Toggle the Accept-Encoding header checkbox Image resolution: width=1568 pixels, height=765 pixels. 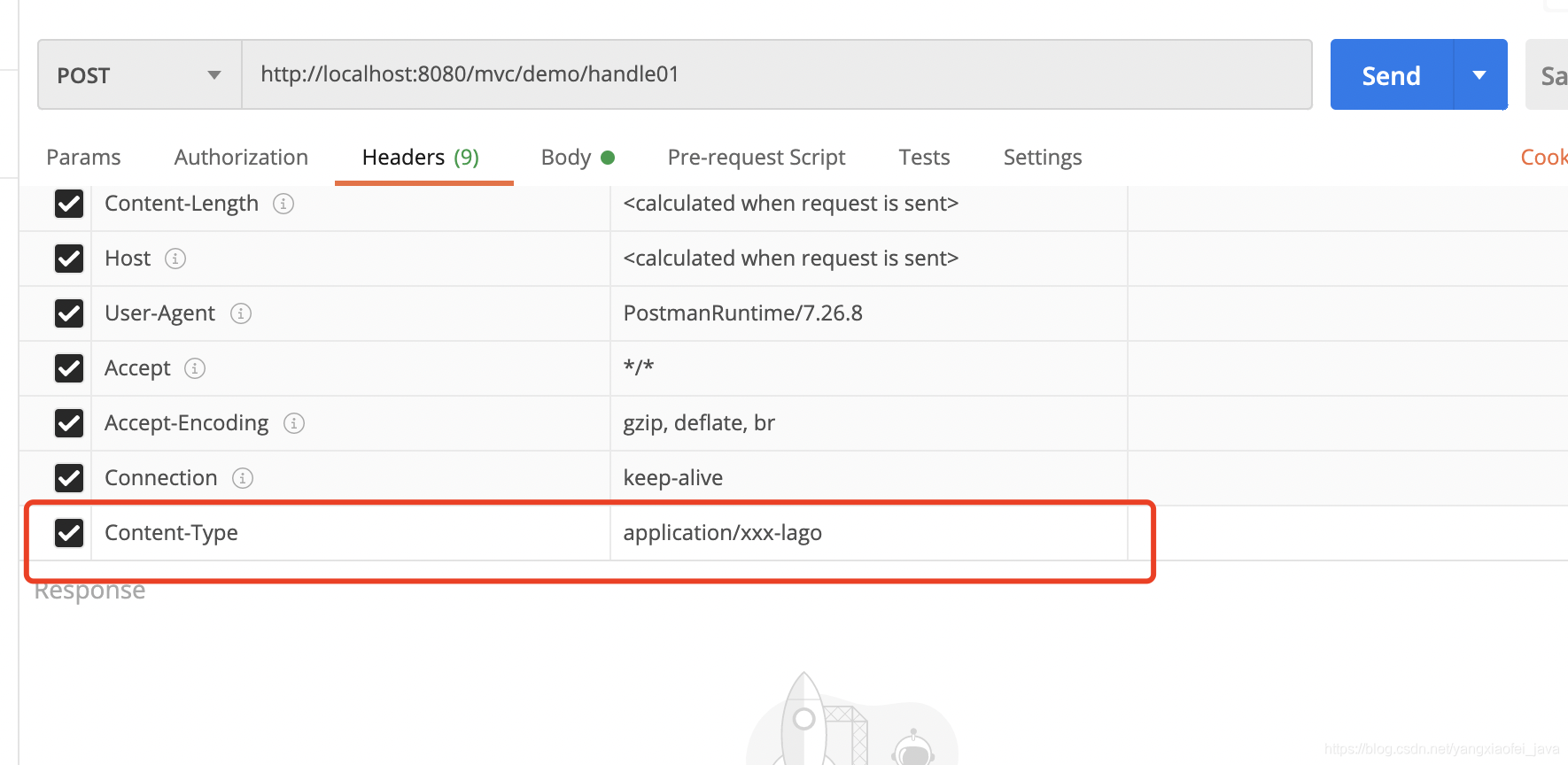[x=69, y=423]
